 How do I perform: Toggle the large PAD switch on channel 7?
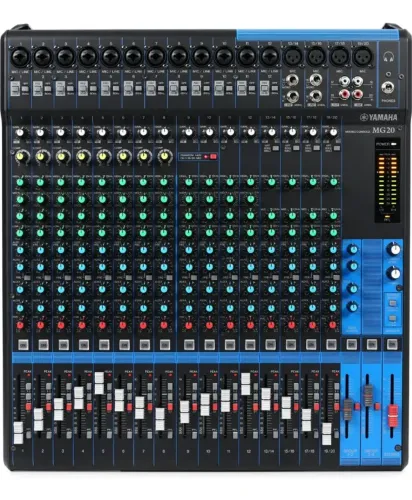(151, 89)
